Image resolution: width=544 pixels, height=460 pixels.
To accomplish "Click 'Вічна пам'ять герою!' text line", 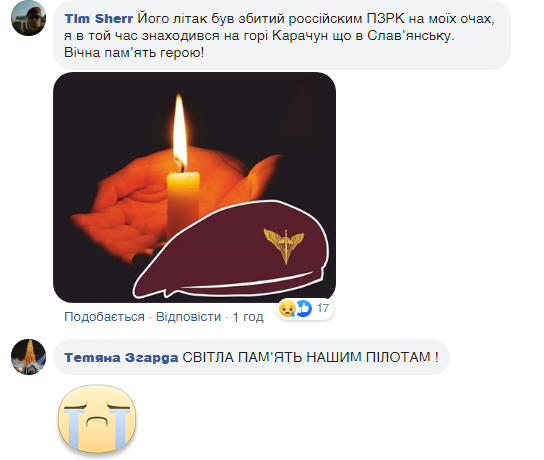I will tap(134, 53).
